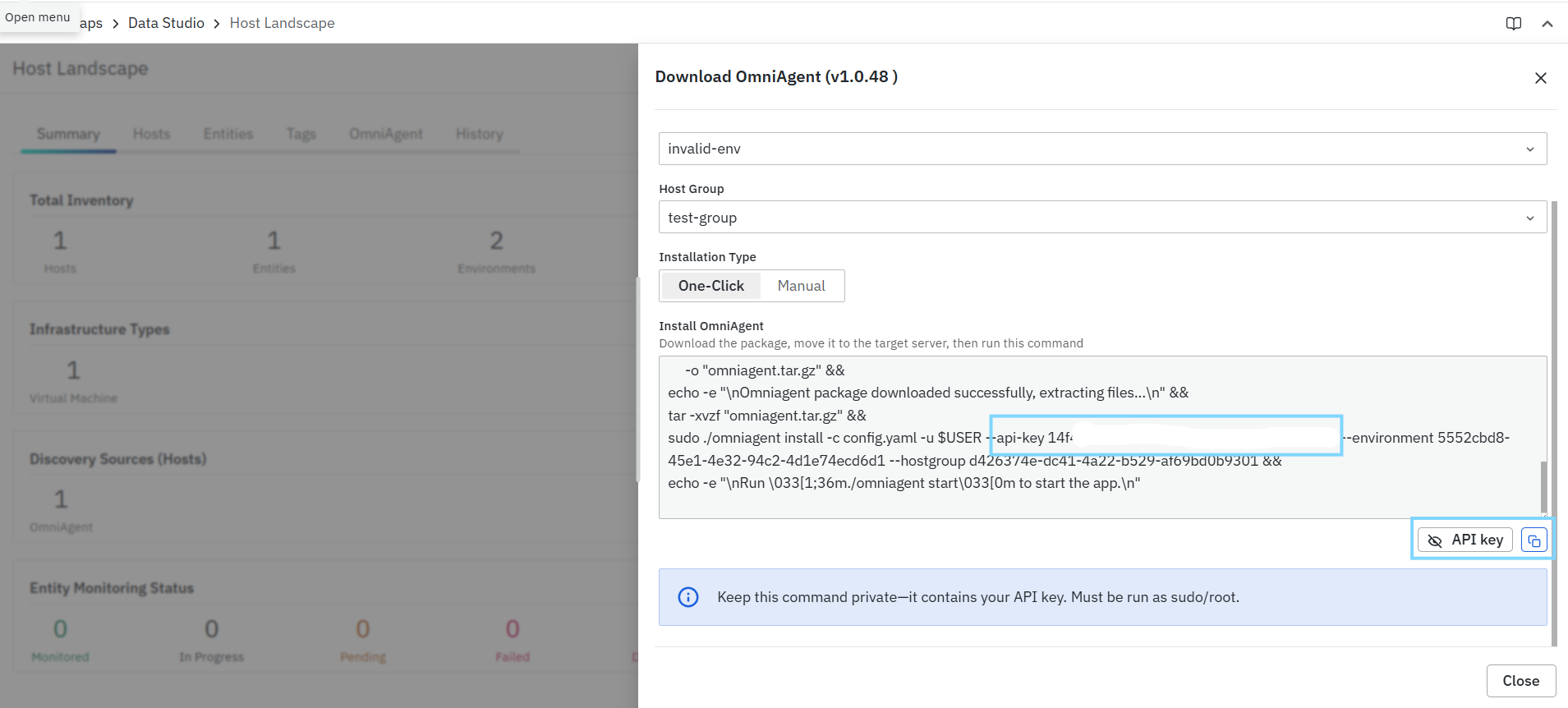Open the invalid-env environment dropdown
Screen dimensions: 1568x708
click(1102, 149)
